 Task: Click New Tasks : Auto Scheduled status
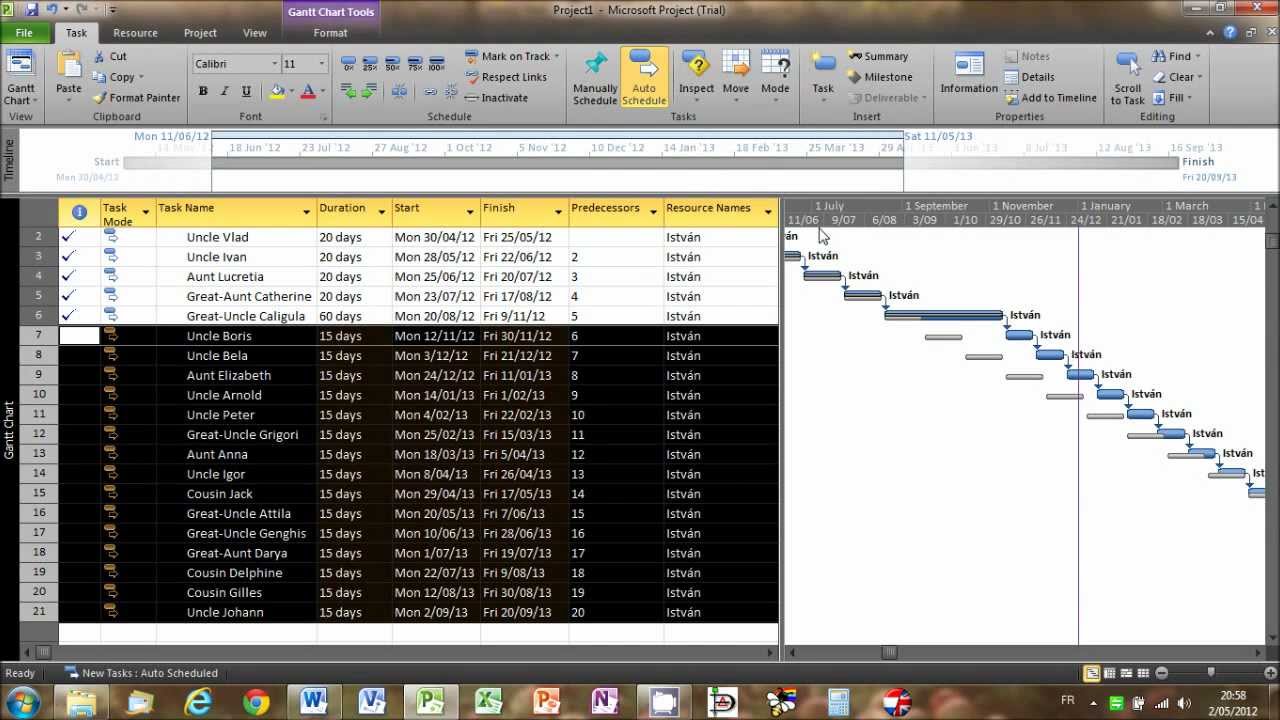[140, 673]
